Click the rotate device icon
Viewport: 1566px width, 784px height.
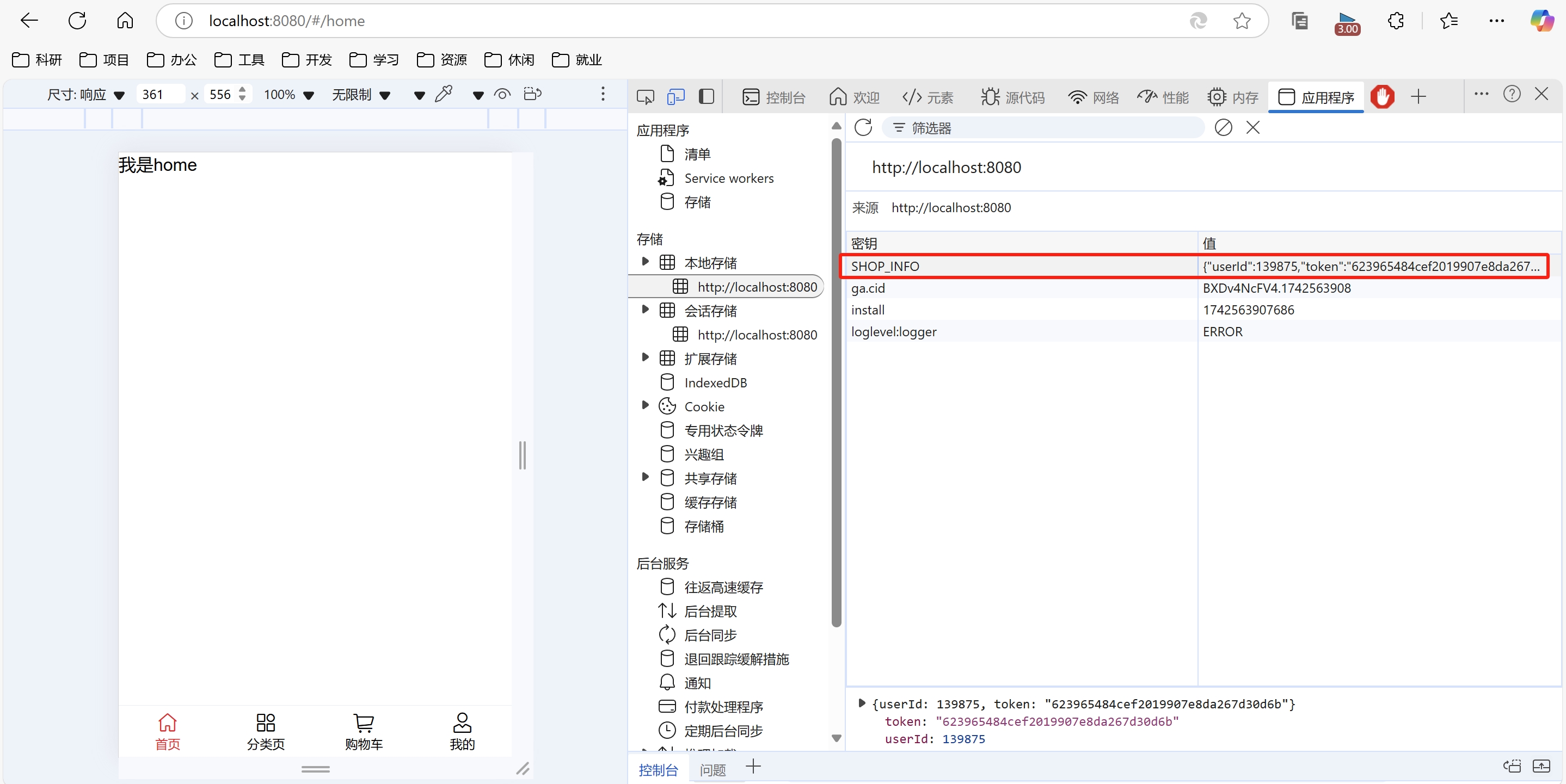click(532, 94)
